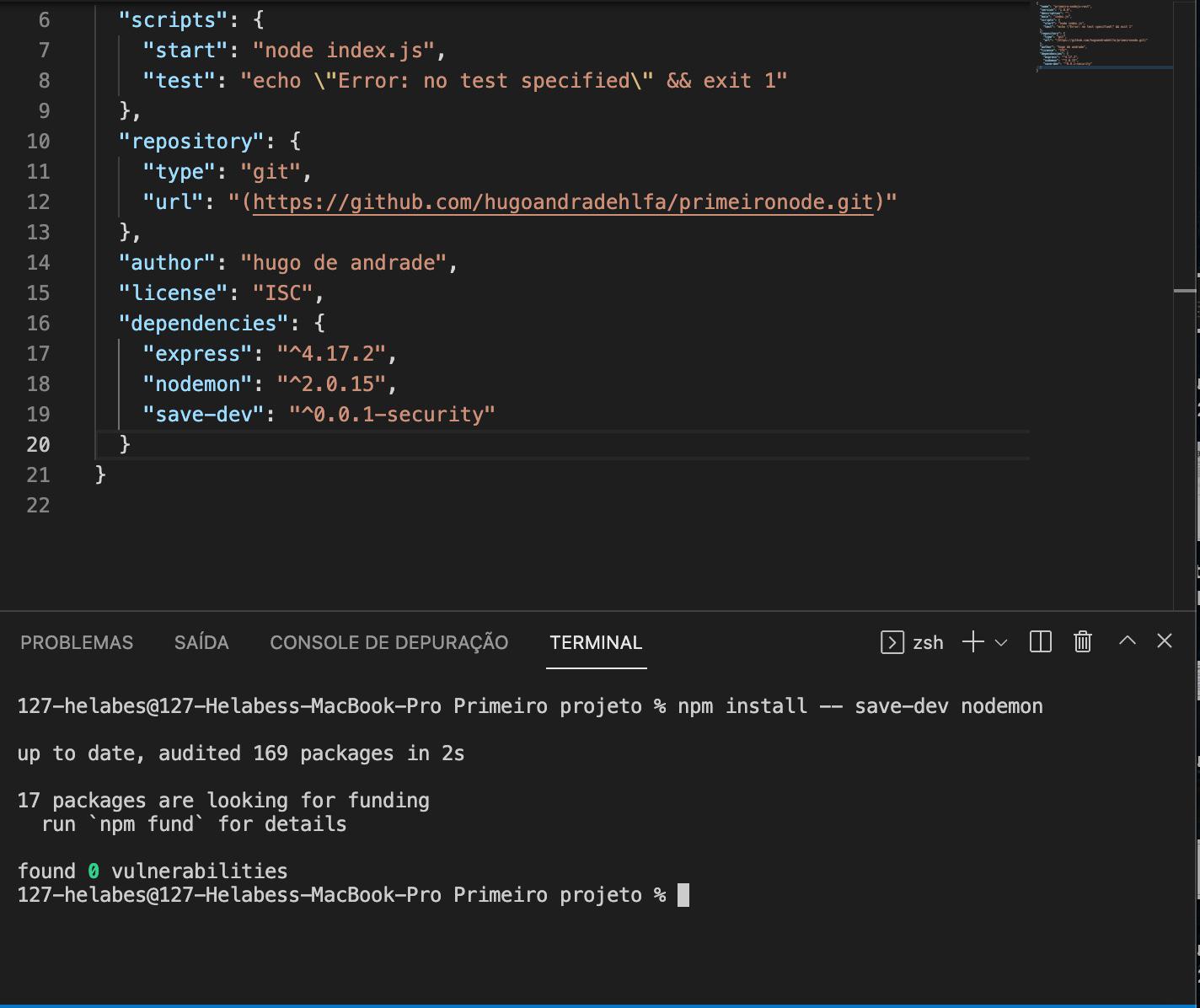Click "^0.0.1-security" version value
Image resolution: width=1200 pixels, height=1008 pixels.
pos(392,415)
